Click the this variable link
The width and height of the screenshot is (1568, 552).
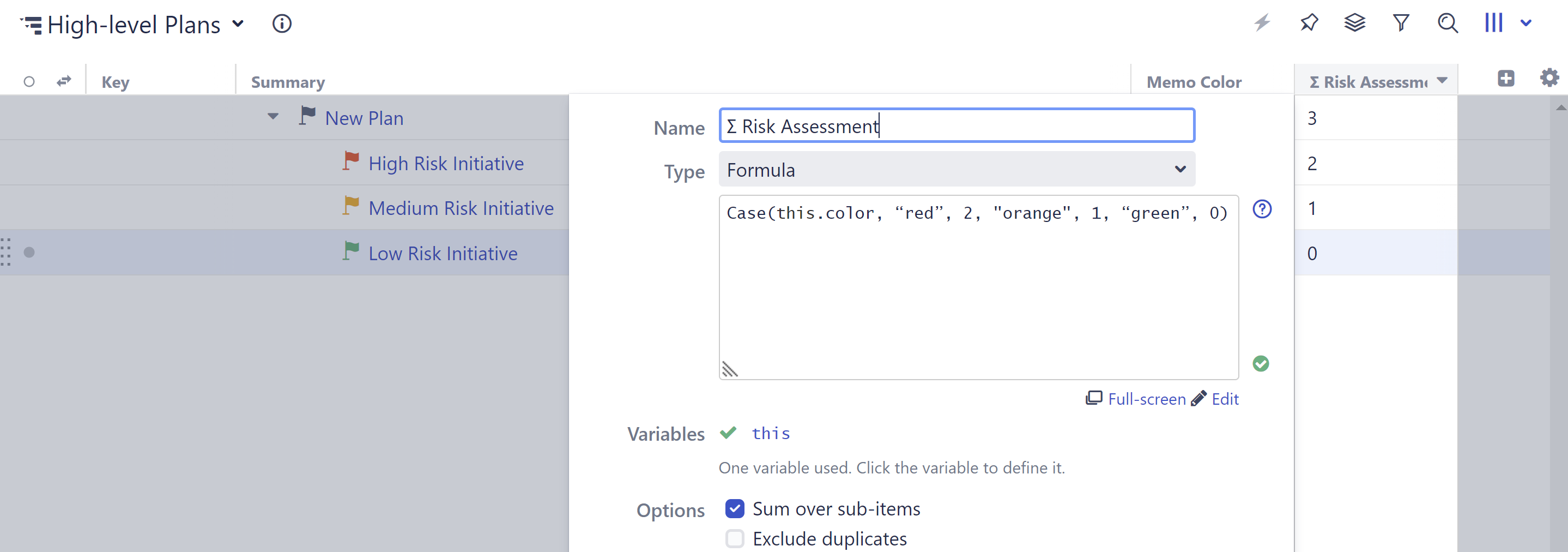tap(770, 433)
